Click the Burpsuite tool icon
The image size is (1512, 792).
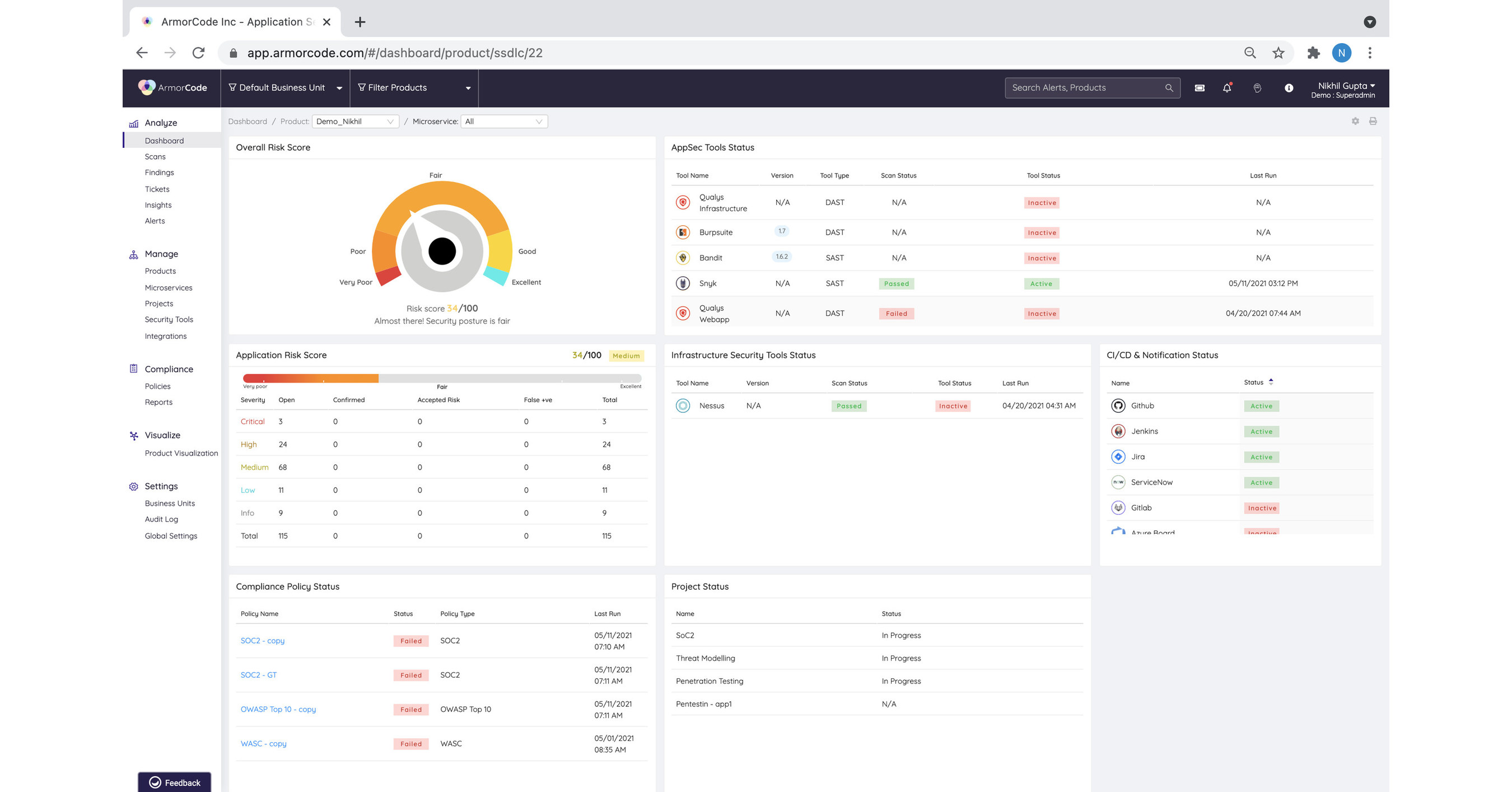pyautogui.click(x=683, y=232)
